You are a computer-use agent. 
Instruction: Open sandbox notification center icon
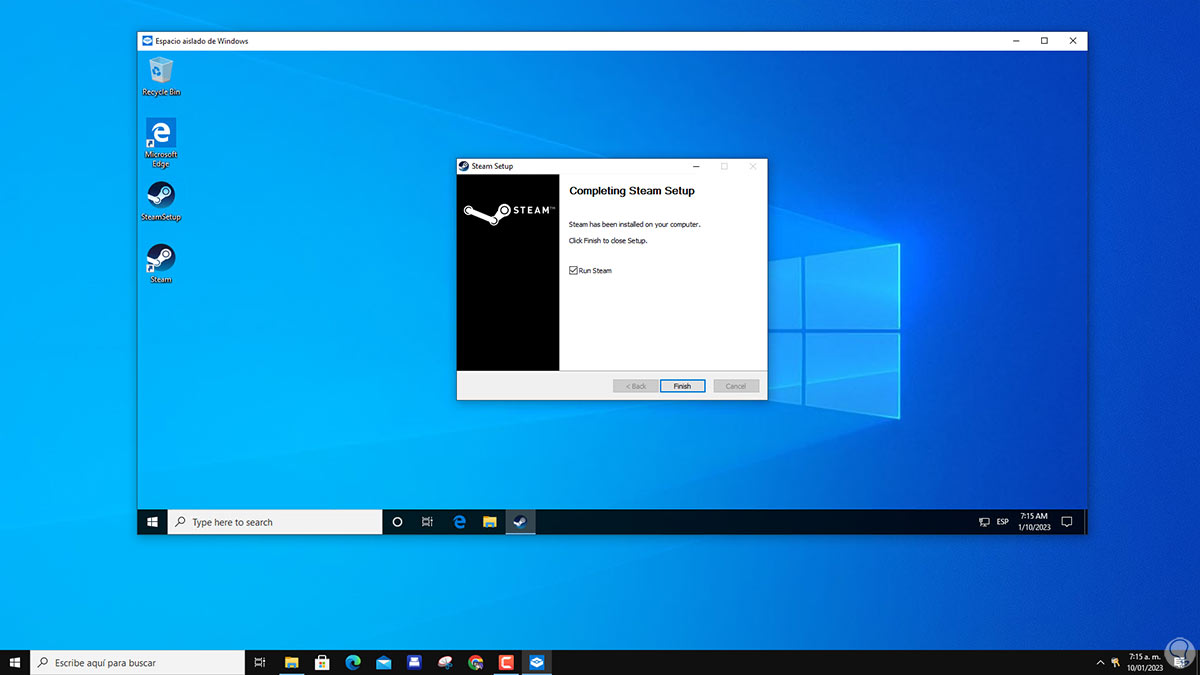click(x=1067, y=522)
